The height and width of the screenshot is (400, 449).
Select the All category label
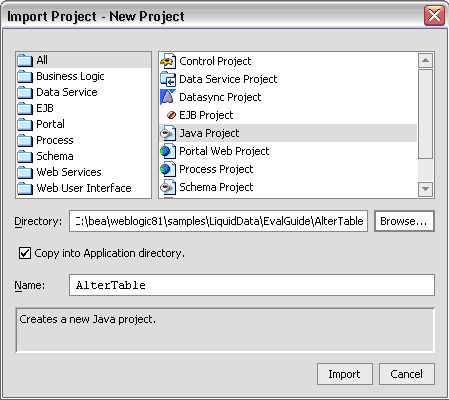[42, 60]
